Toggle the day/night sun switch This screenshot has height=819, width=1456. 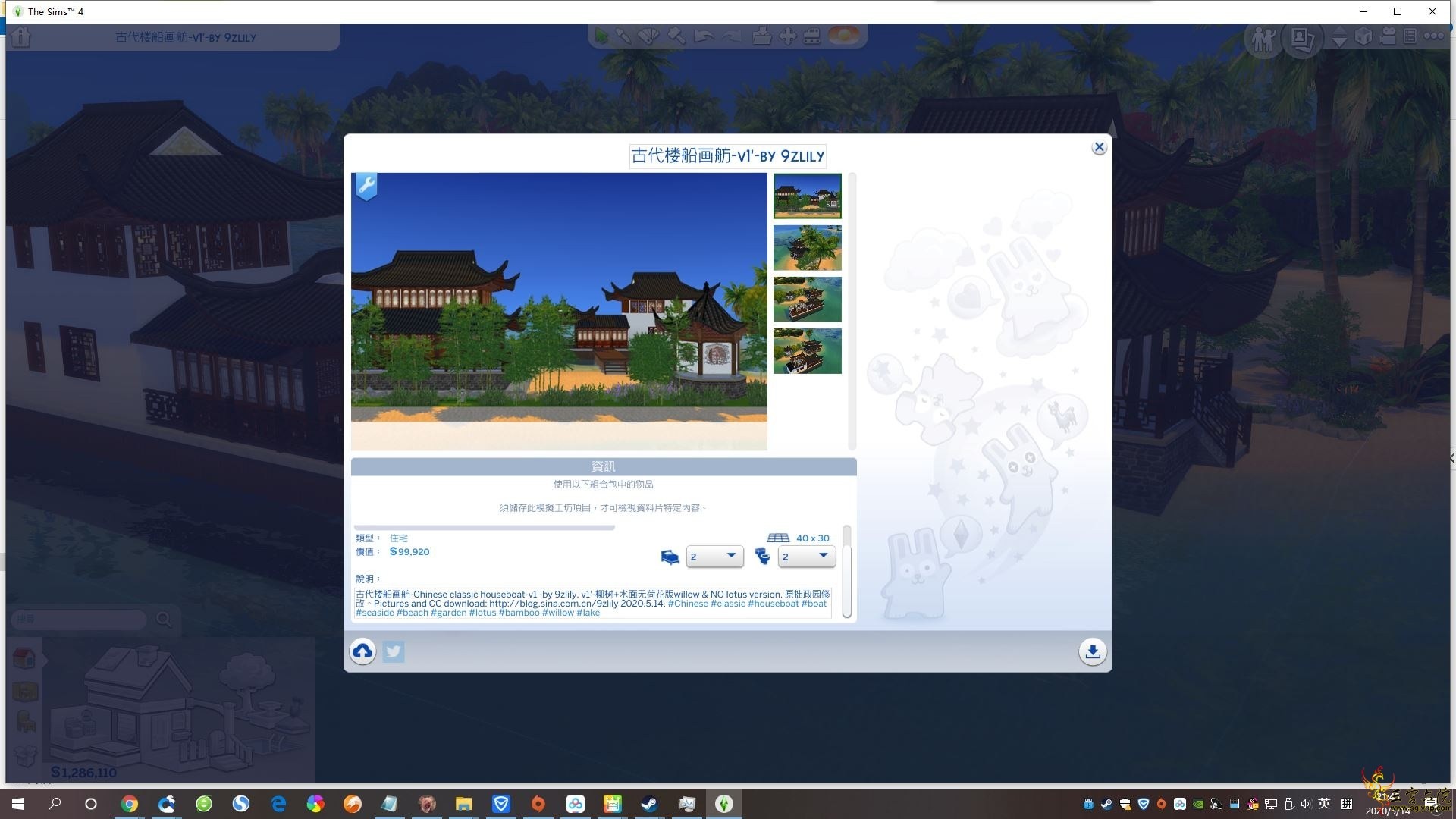[x=844, y=36]
